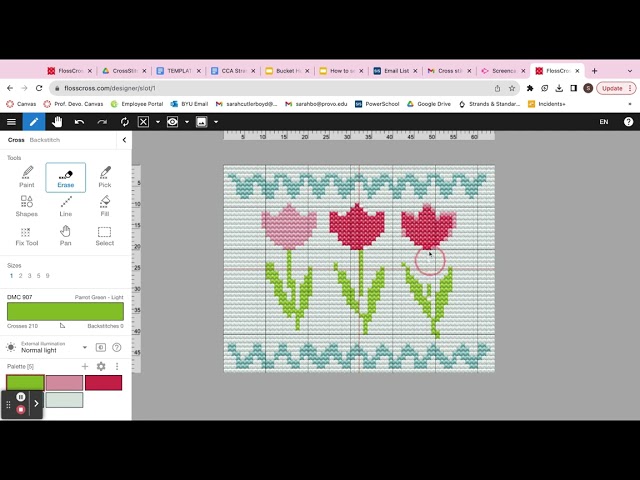This screenshot has height=480, width=640.
Task: Go back in the browser
Action: [10, 88]
